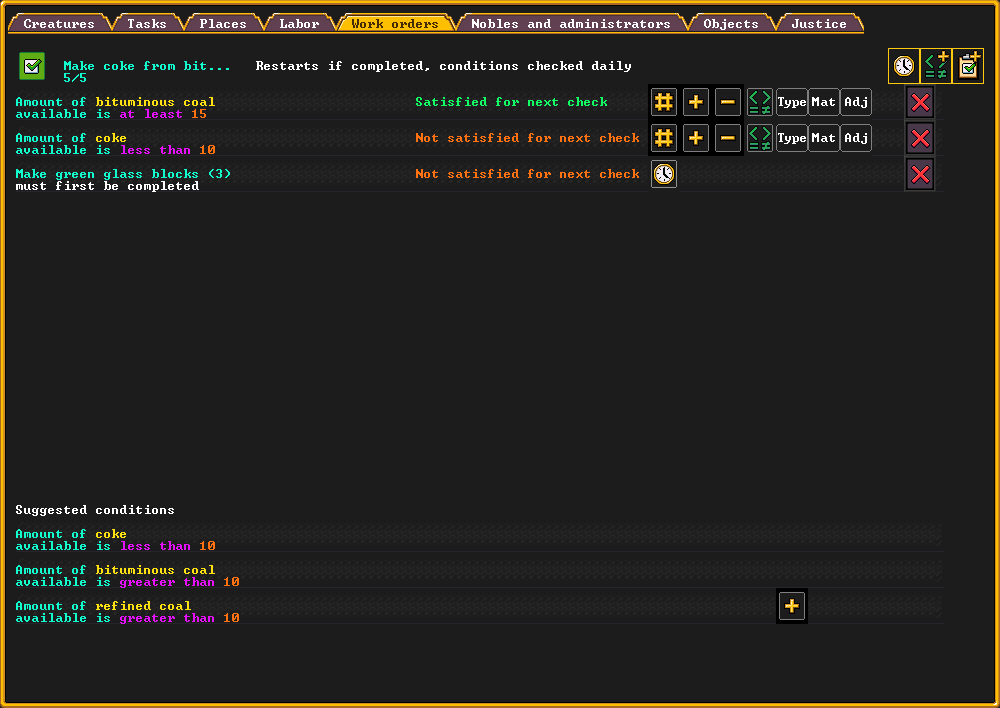Open the Nobles and administrators tab
This screenshot has width=1000, height=708.
point(570,23)
